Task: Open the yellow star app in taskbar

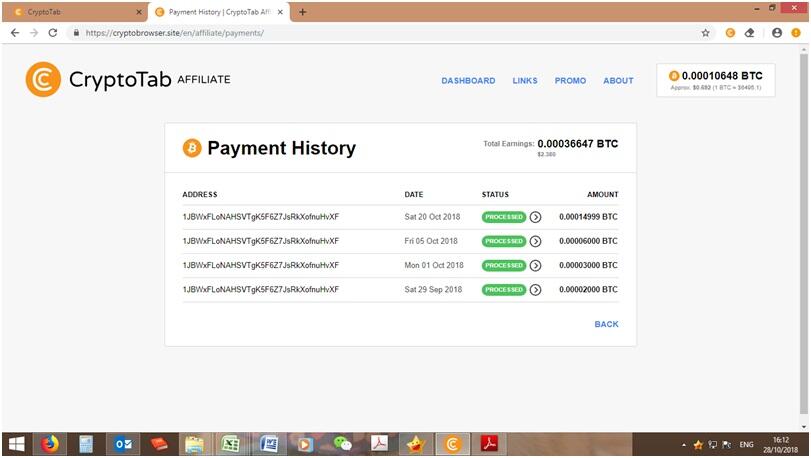Action: pos(415,444)
